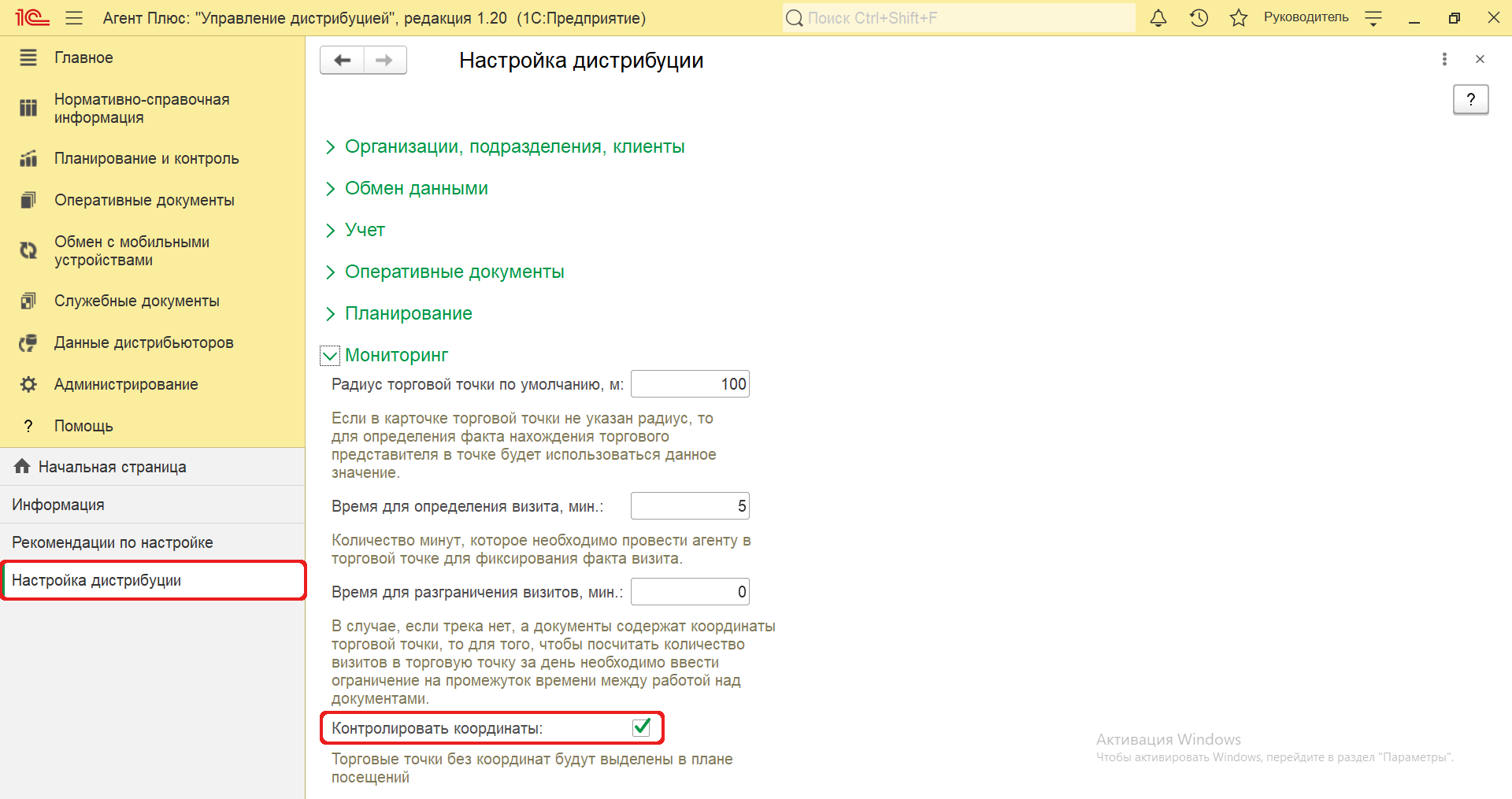
Task: Open Администрирование section
Action: coord(126,384)
